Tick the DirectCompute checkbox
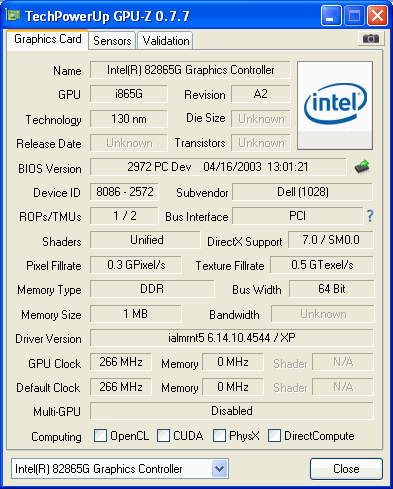The height and width of the screenshot is (489, 393). click(x=274, y=435)
